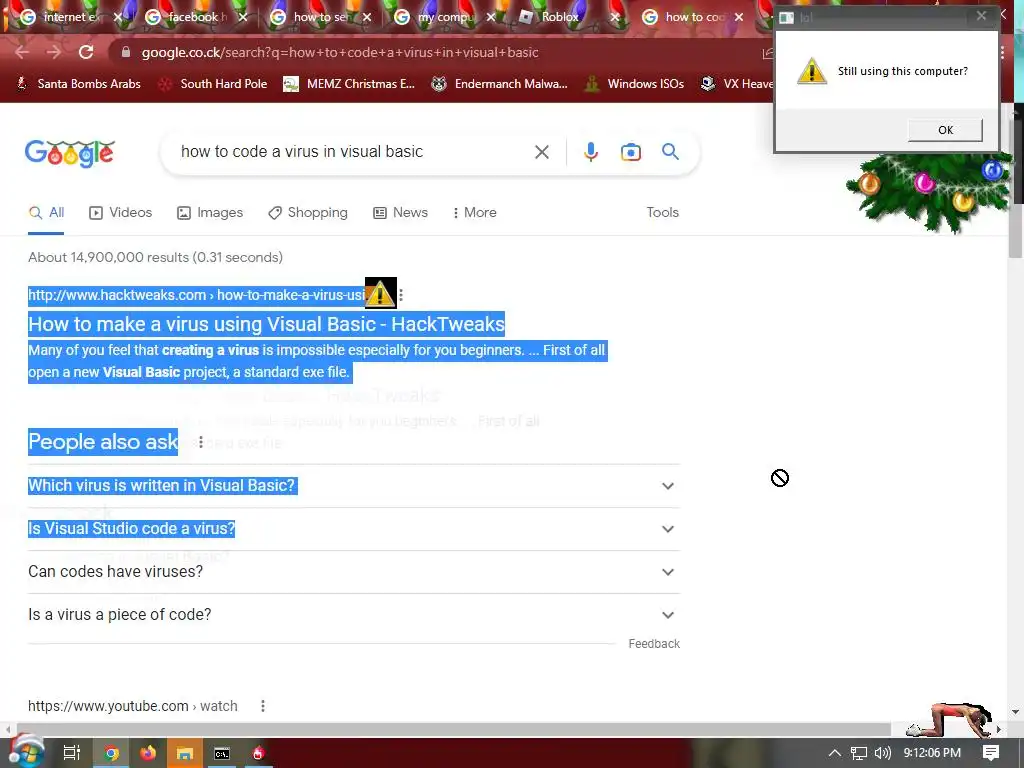Screen dimensions: 1024x768
Task: Click the magnifying glass search icon
Action: [x=670, y=152]
